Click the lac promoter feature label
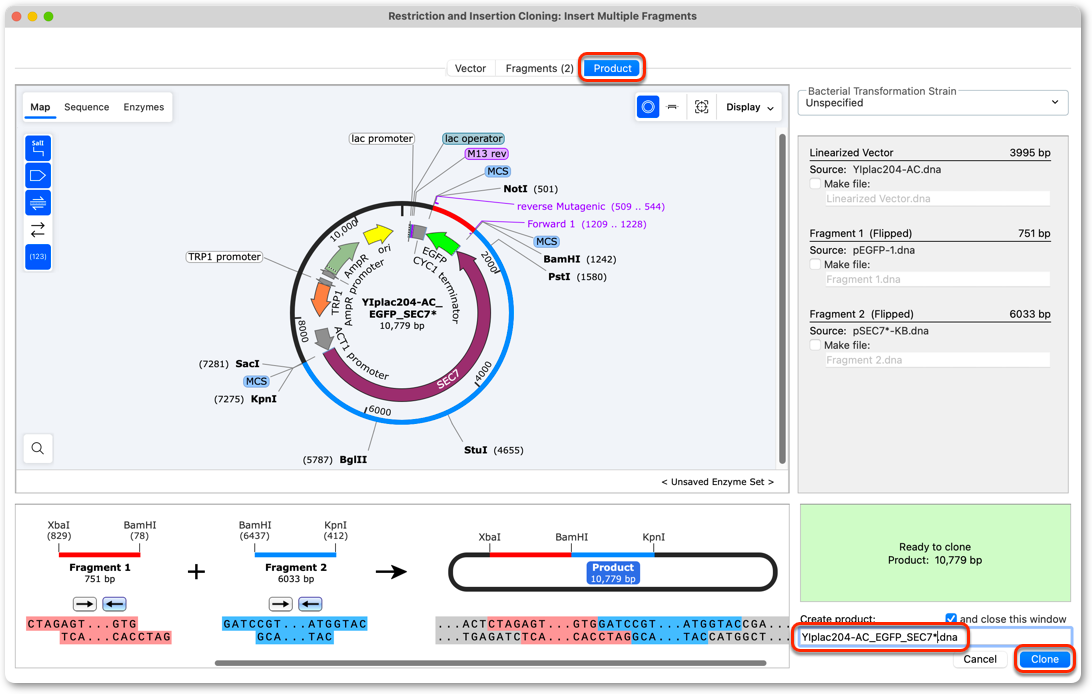 [382, 139]
